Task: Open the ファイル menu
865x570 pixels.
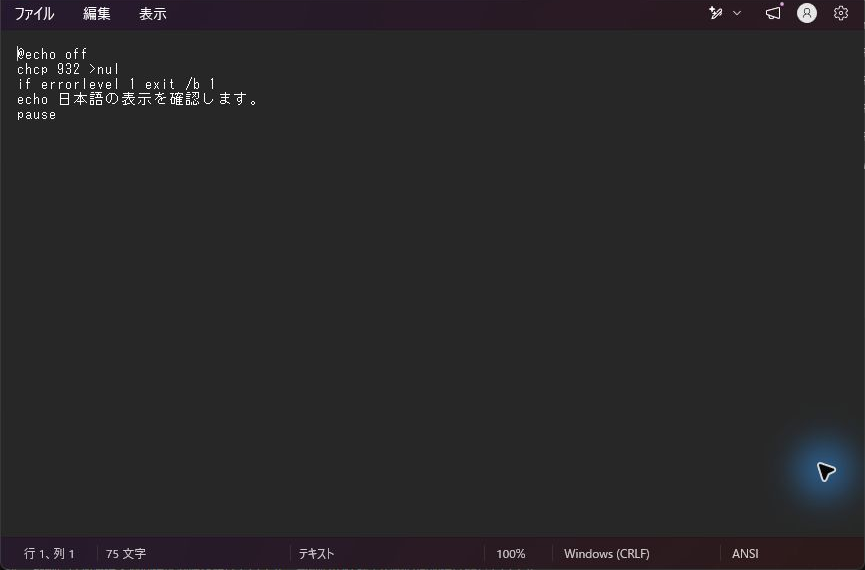Action: click(x=34, y=14)
